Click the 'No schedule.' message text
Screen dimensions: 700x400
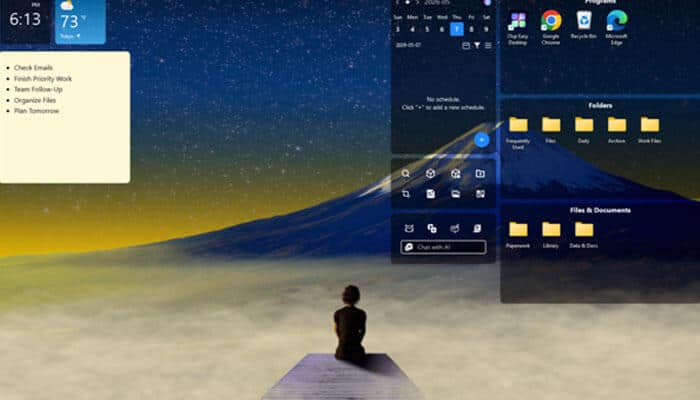(x=443, y=99)
